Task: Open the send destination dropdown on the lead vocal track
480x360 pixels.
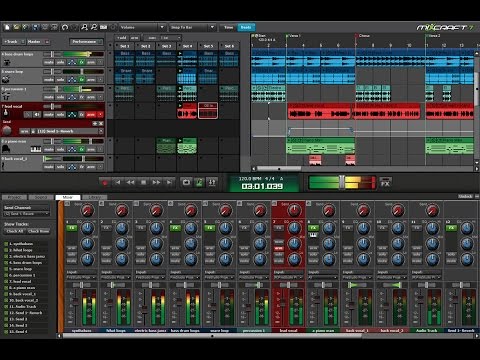Action: point(101,131)
